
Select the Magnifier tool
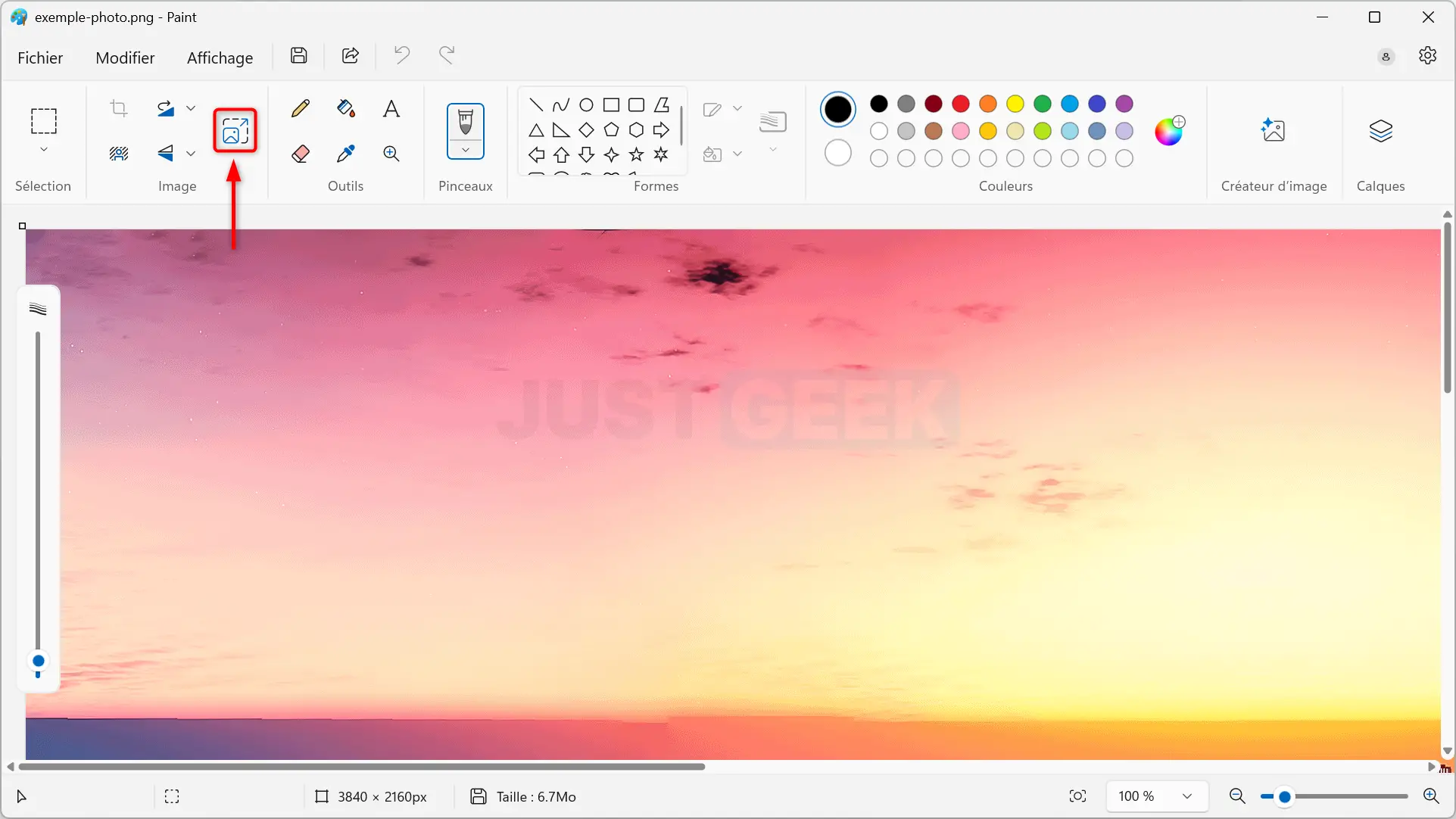tap(391, 154)
